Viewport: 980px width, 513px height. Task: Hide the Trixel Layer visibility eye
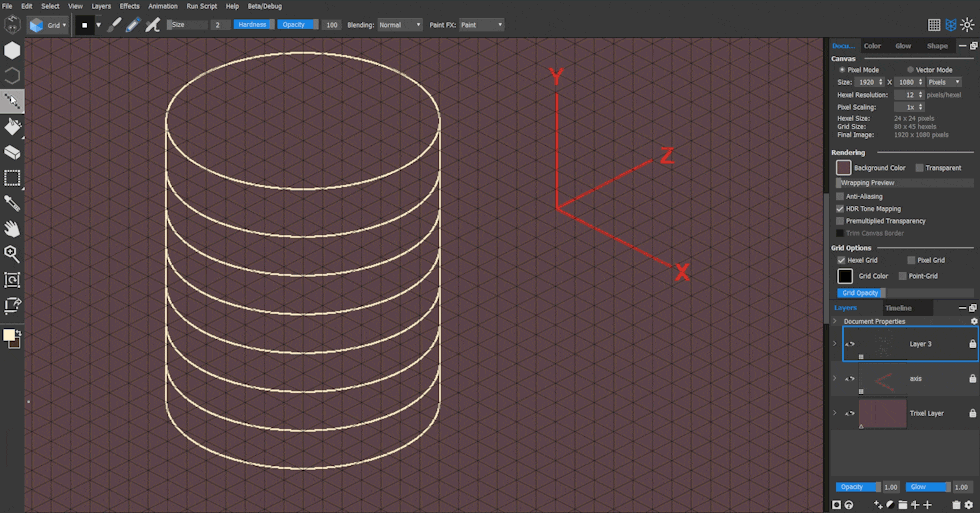(849, 413)
